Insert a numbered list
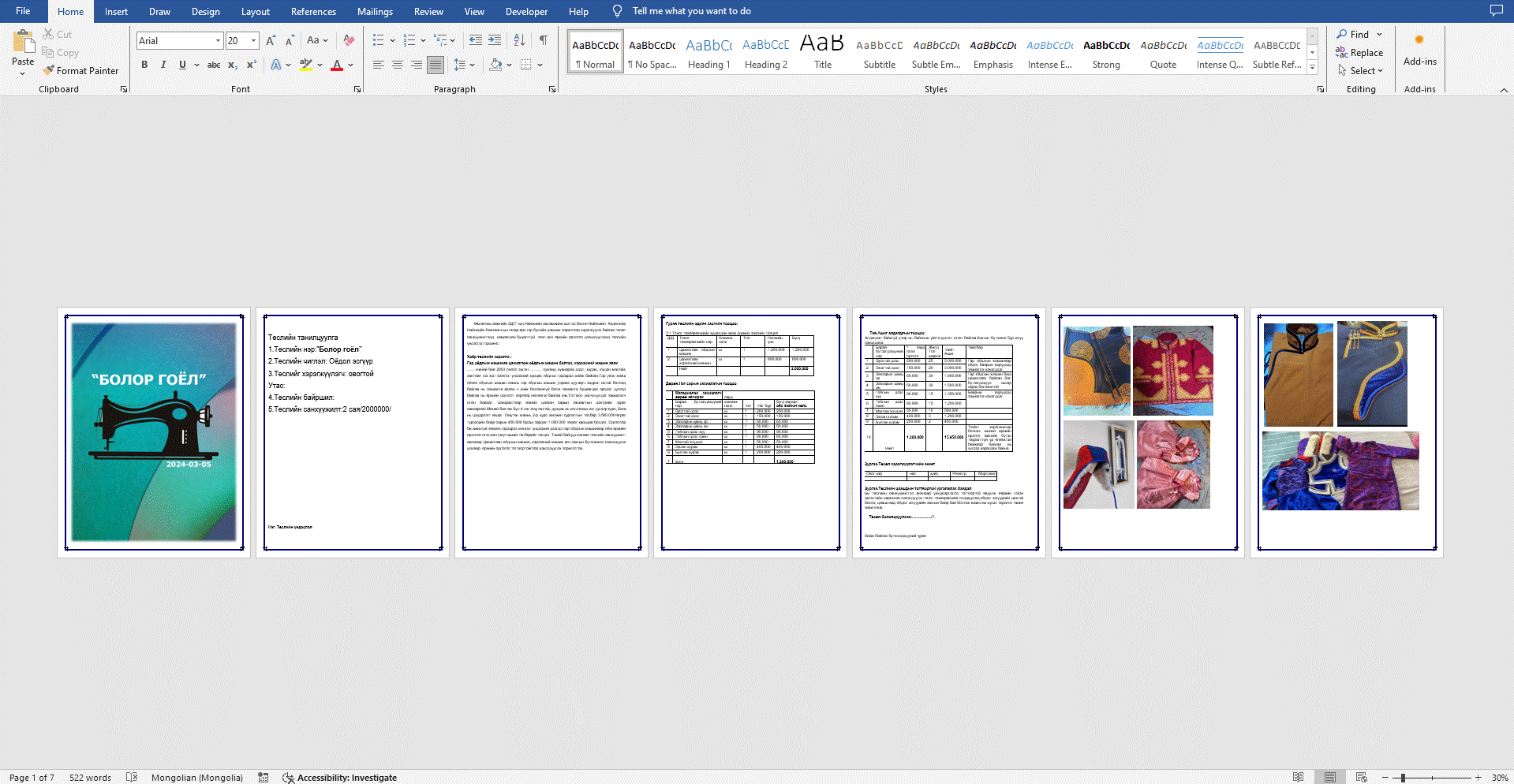 click(409, 40)
